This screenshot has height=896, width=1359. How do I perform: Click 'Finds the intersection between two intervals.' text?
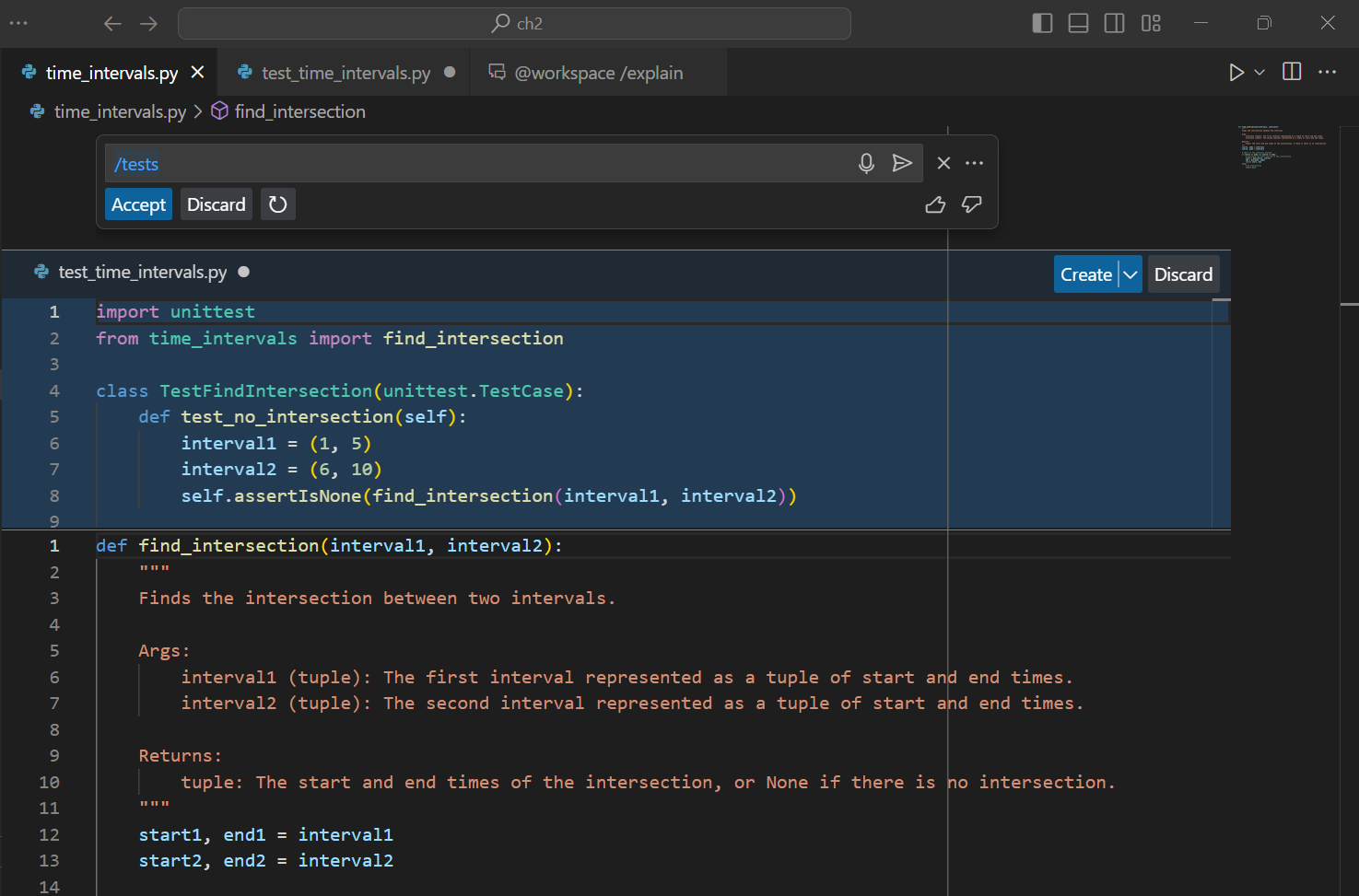point(377,599)
